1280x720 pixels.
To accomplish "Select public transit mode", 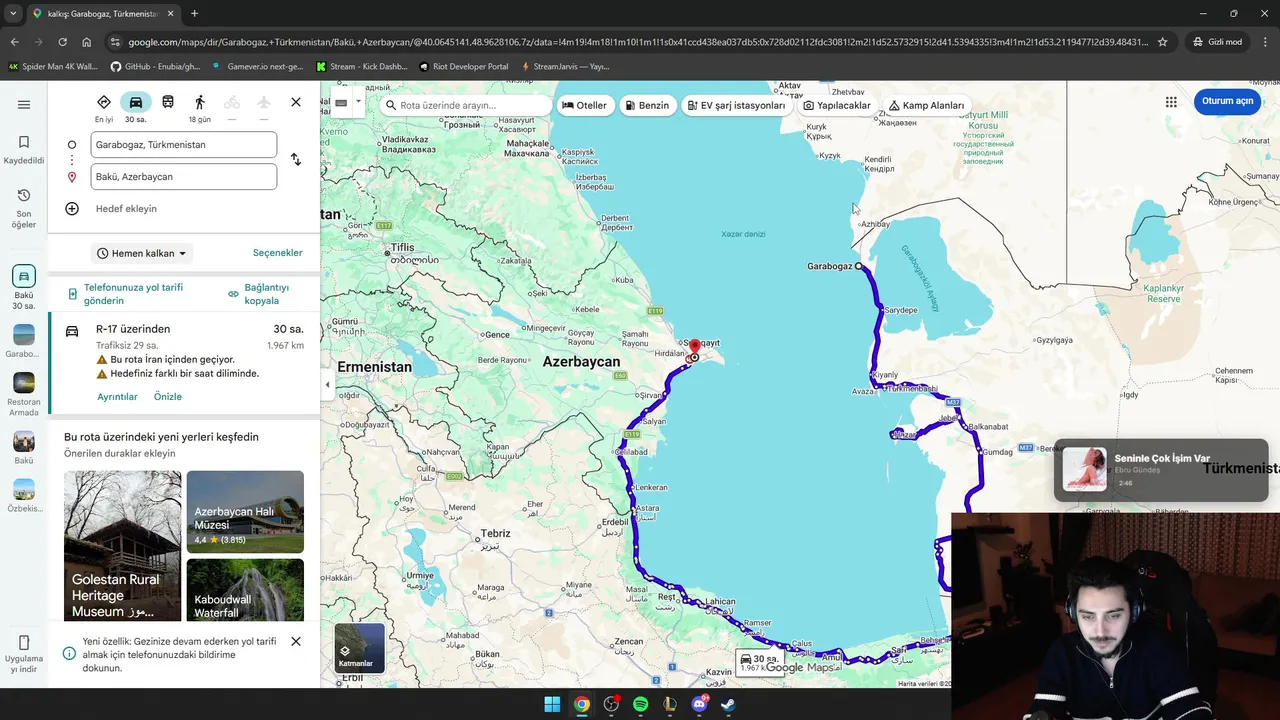I will (168, 103).
